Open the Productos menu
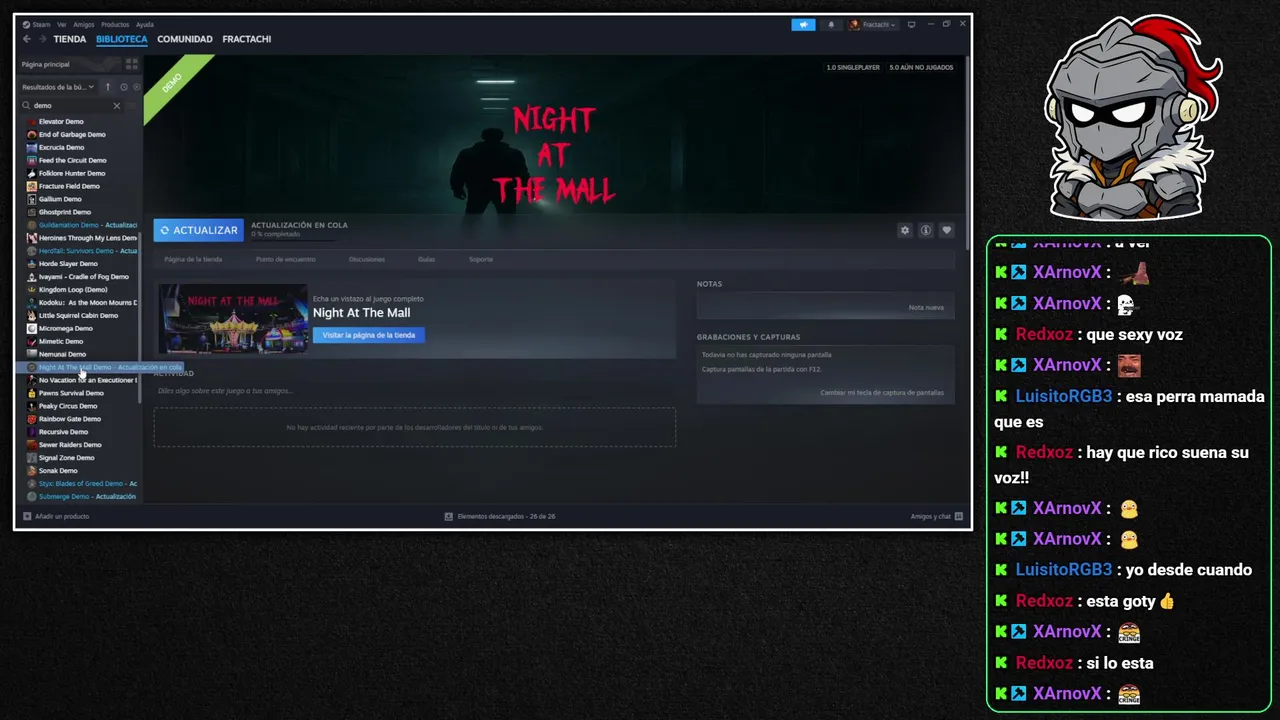Screen dimensions: 1280x720 (115, 24)
